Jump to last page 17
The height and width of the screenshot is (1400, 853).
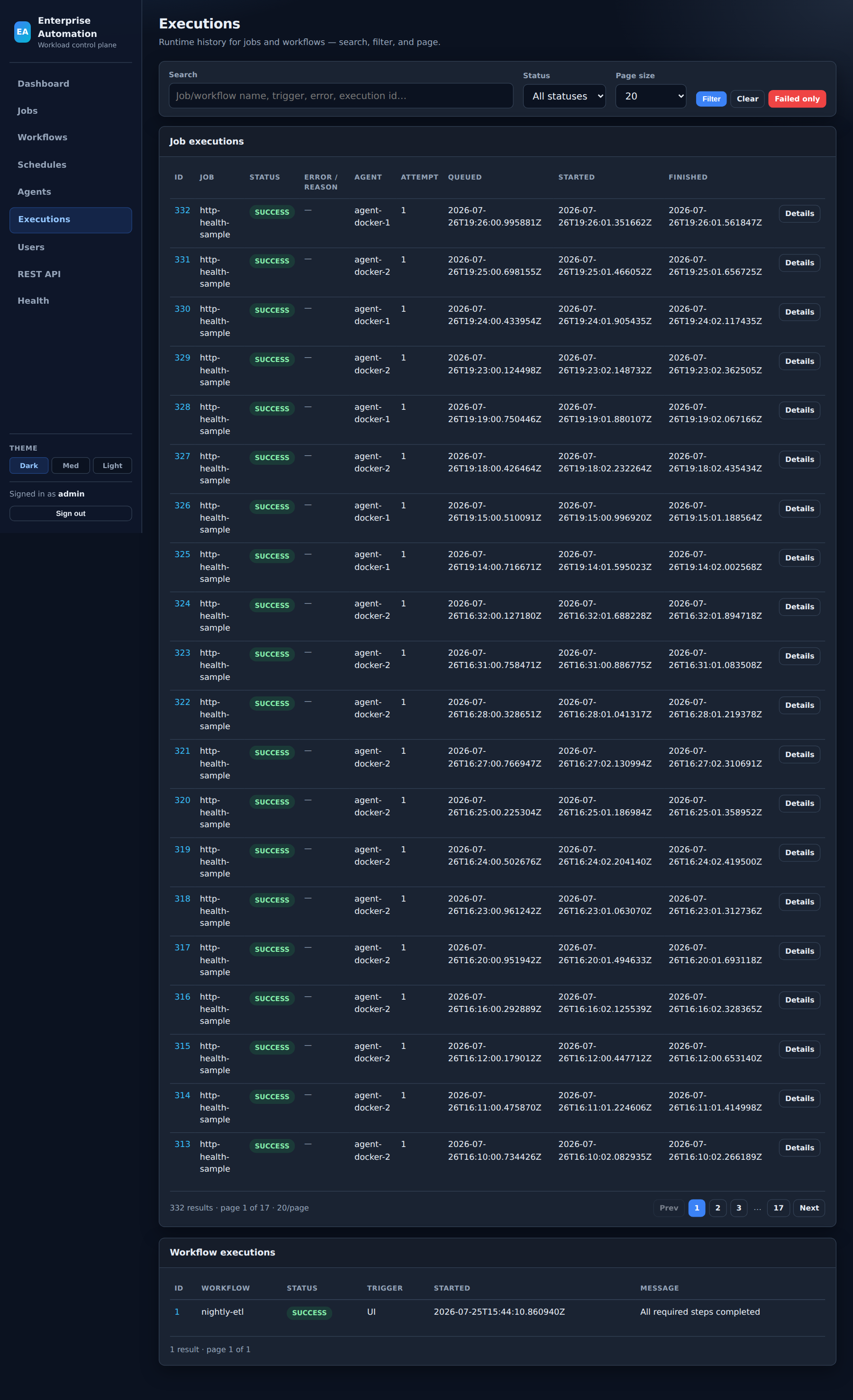pyautogui.click(x=778, y=1208)
